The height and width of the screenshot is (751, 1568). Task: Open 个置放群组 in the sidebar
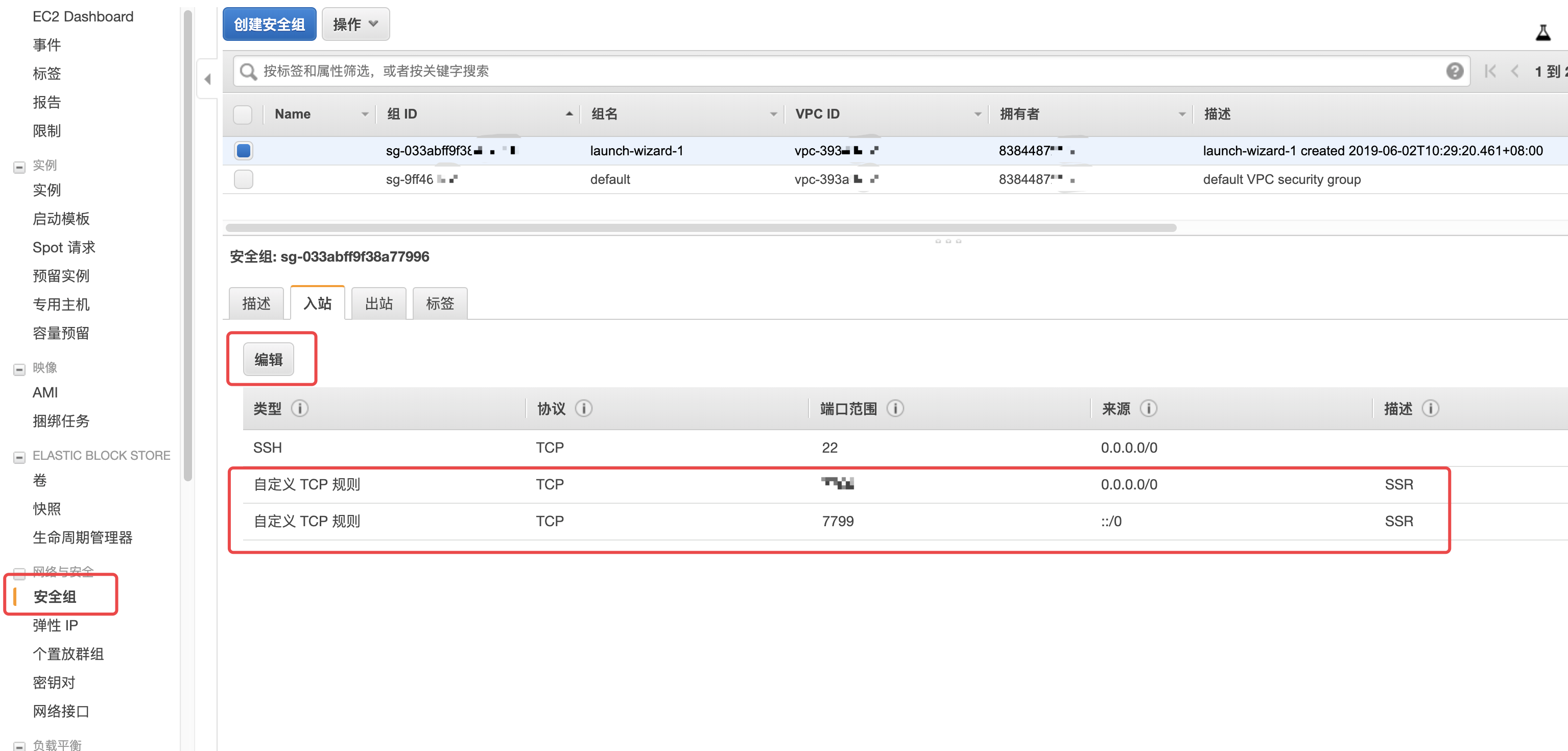pos(68,653)
